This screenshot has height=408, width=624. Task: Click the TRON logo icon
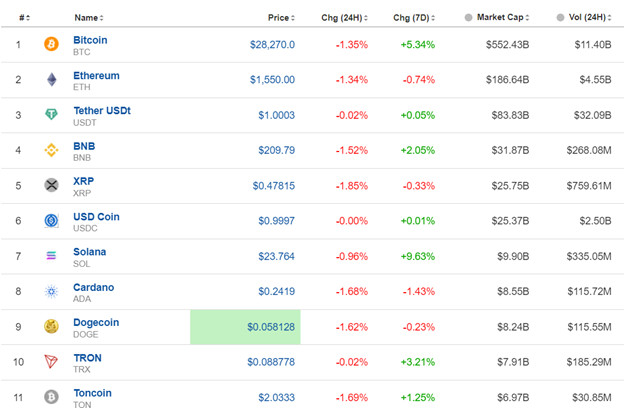coord(51,361)
